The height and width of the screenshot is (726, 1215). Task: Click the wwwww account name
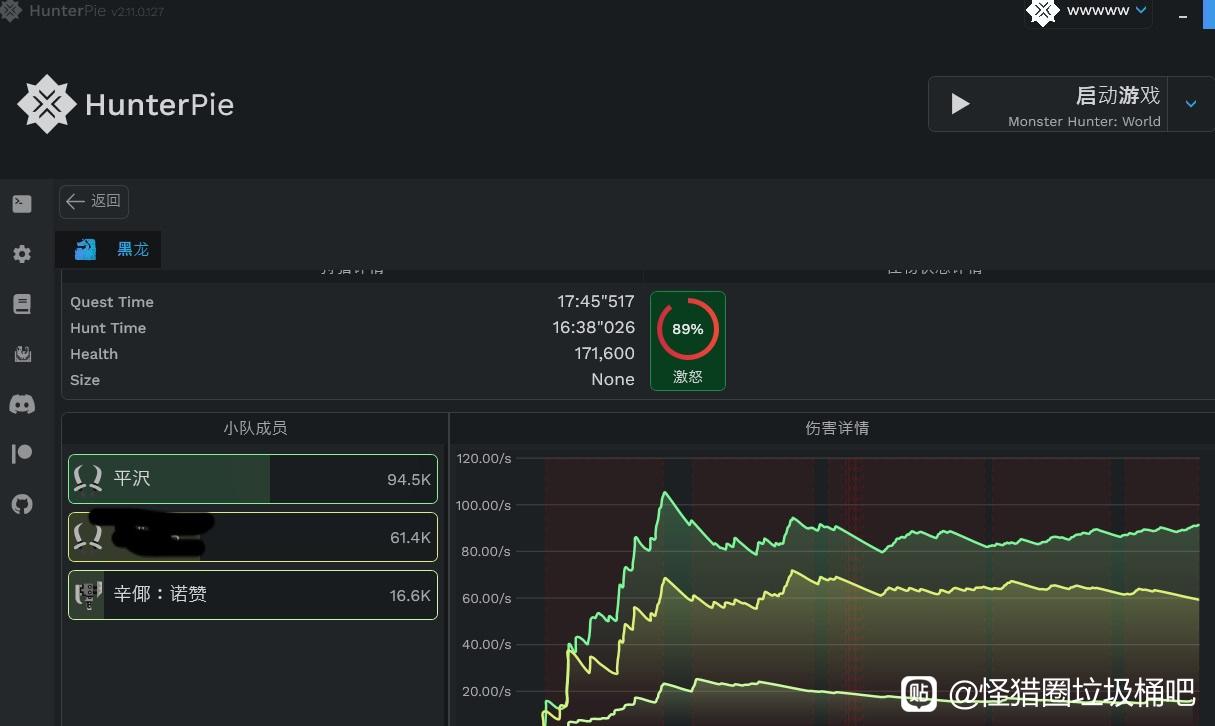1098,11
